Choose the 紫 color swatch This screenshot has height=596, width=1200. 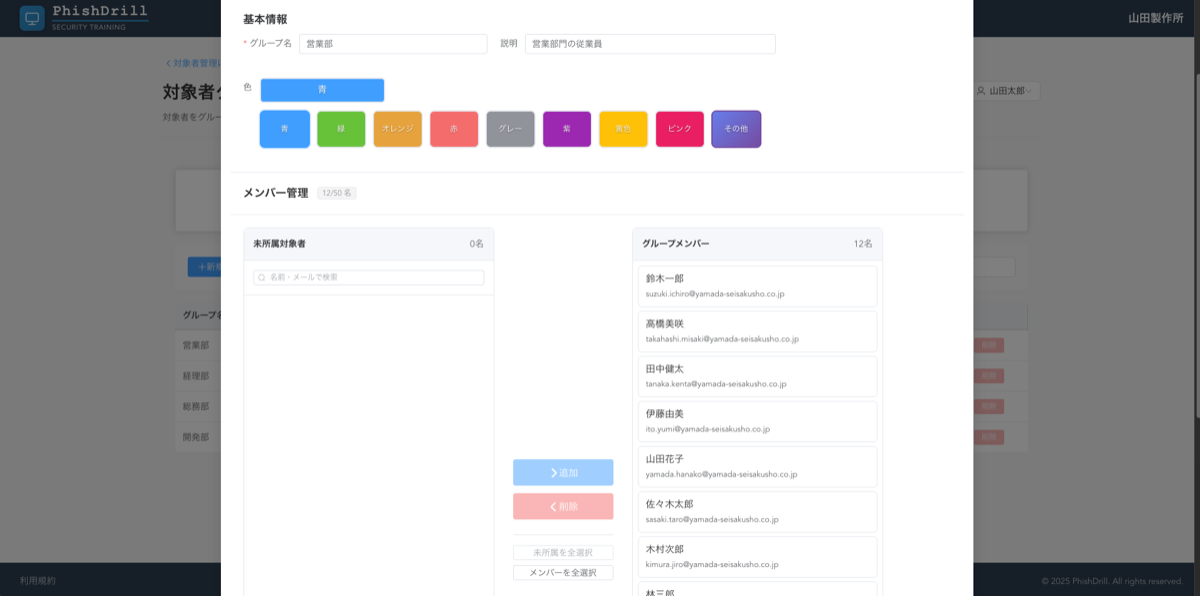[x=567, y=129]
